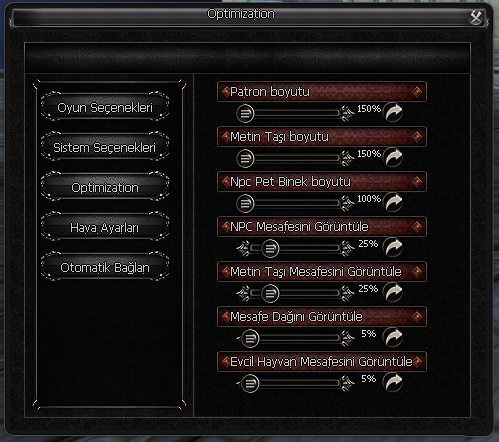Viewport: 499px width, 442px height.
Task: Click the Mesafe Dağını Görüntüle slider knob
Action: coord(250,339)
